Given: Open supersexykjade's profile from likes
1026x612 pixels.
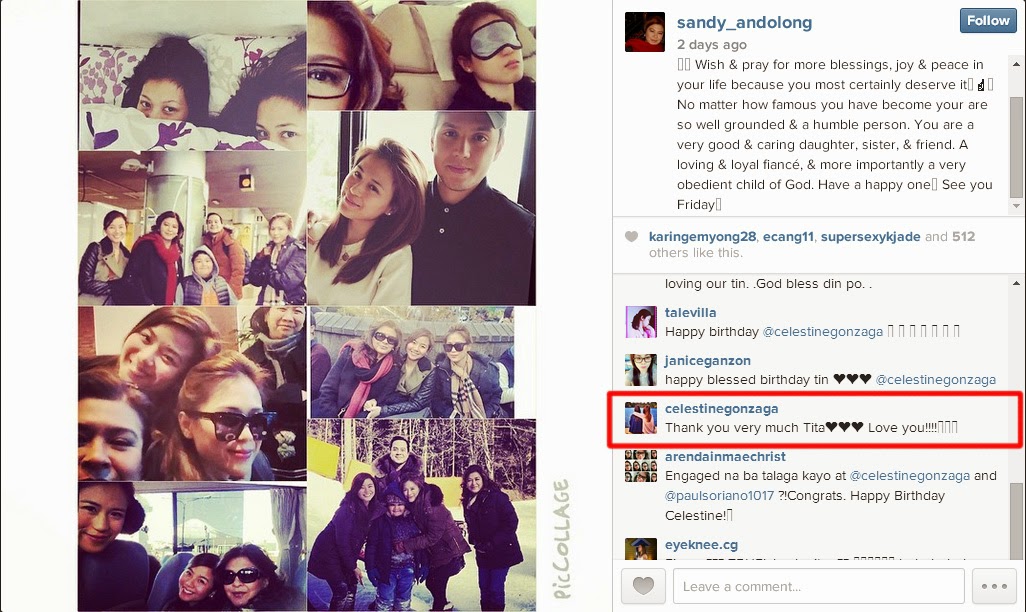Looking at the screenshot, I should coord(870,236).
